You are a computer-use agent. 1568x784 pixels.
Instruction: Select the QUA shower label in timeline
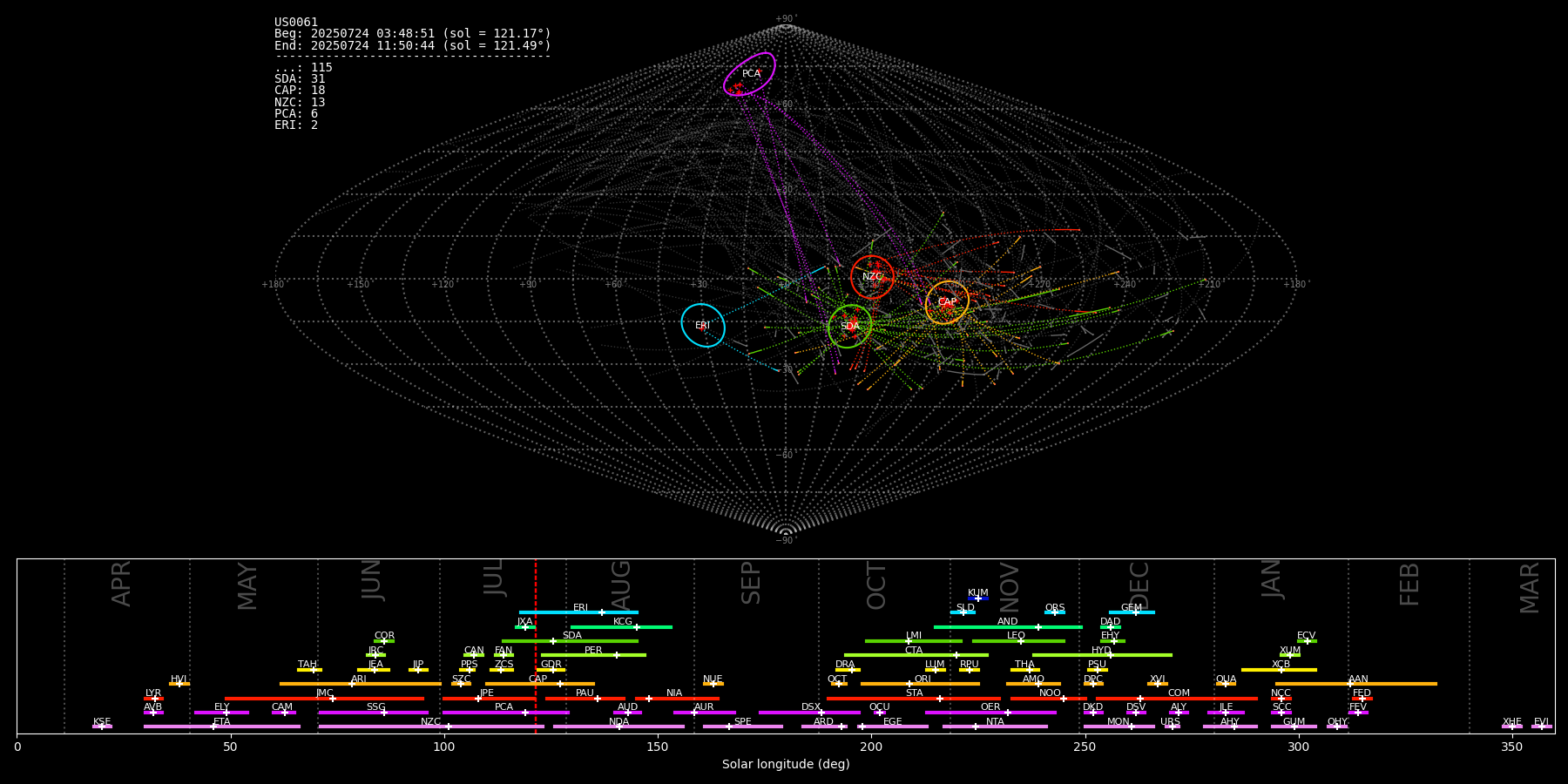click(1226, 679)
